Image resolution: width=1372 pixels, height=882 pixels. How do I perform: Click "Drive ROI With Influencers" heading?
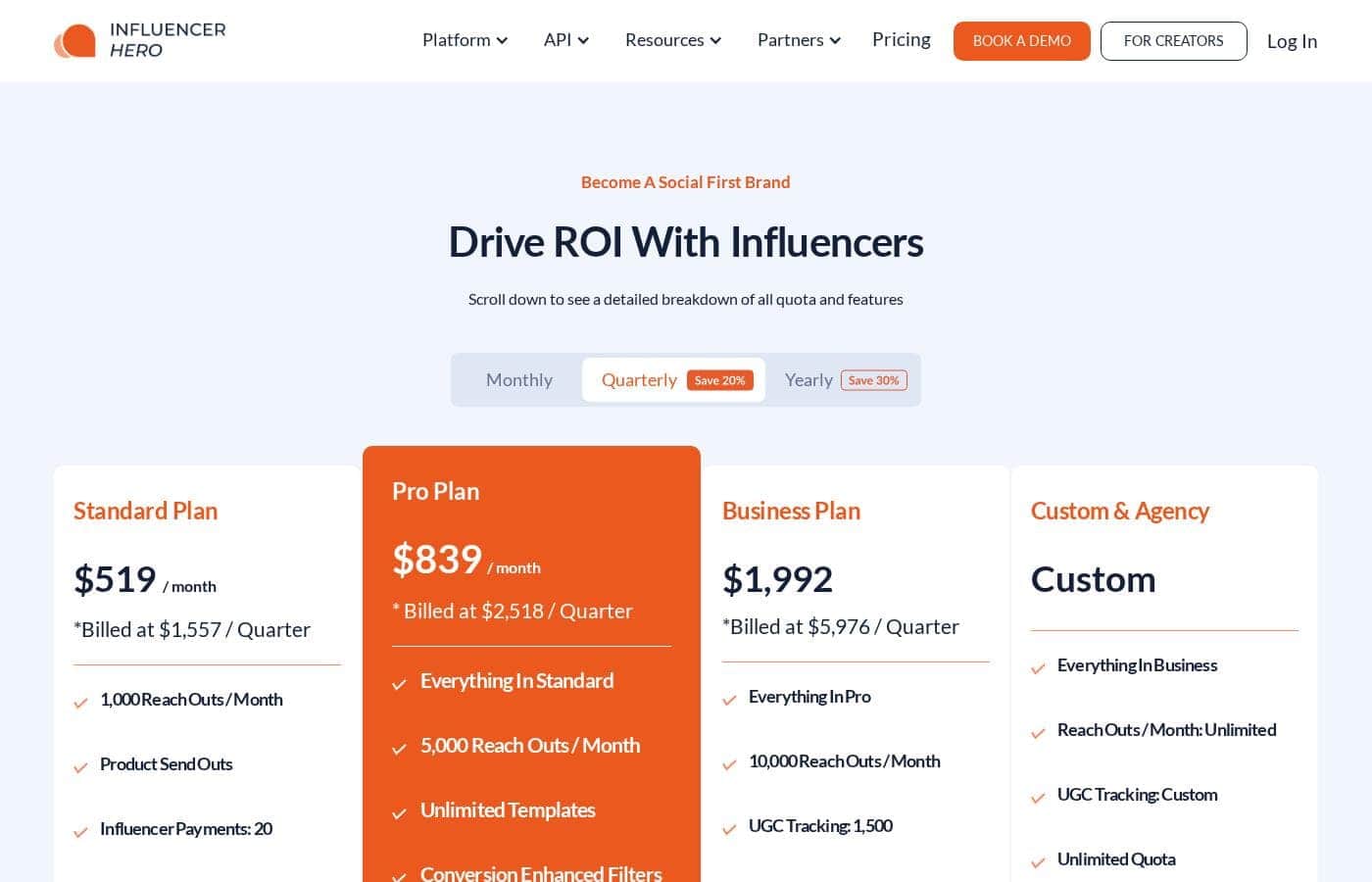[685, 242]
